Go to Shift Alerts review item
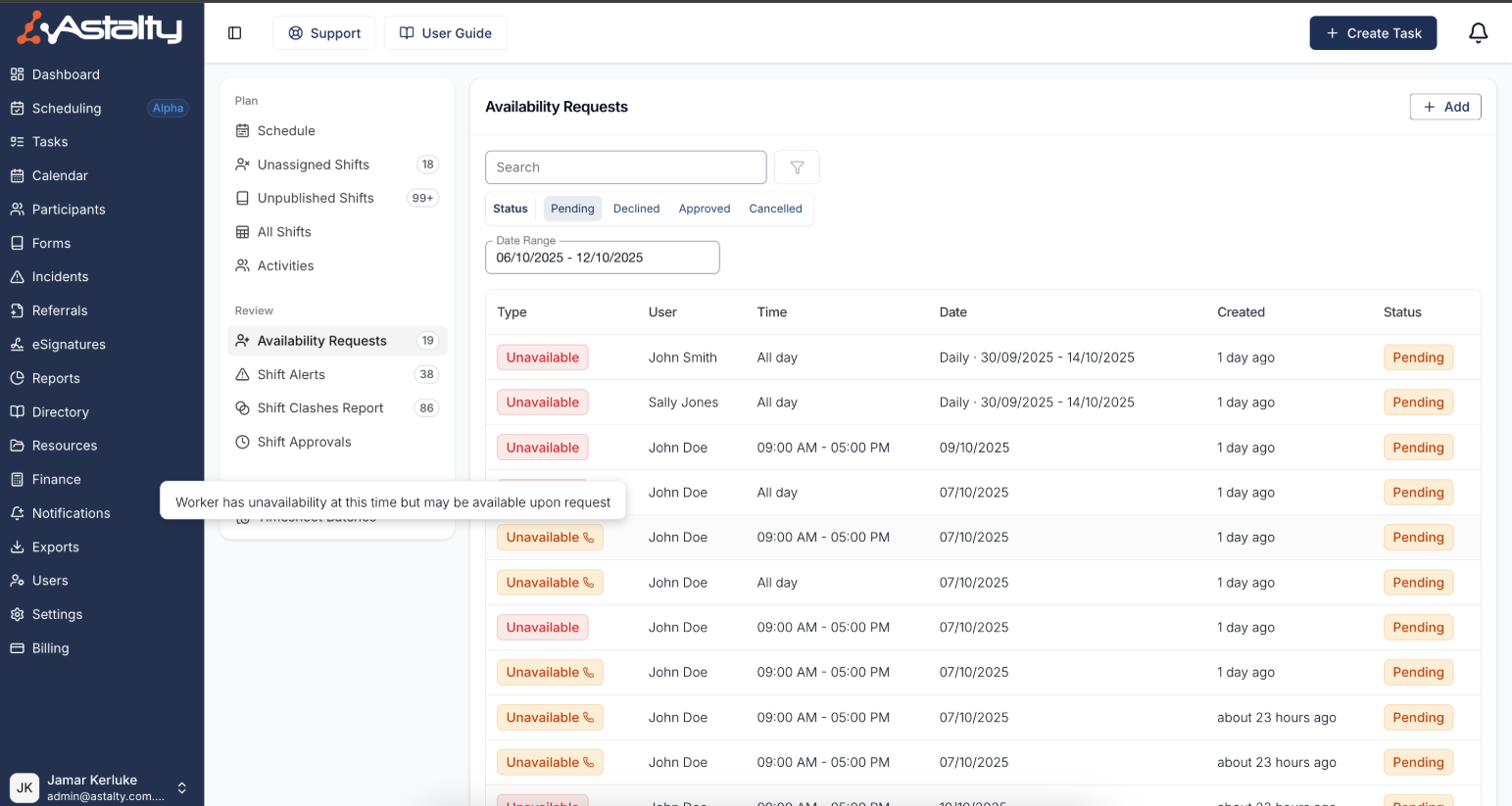 tap(291, 374)
